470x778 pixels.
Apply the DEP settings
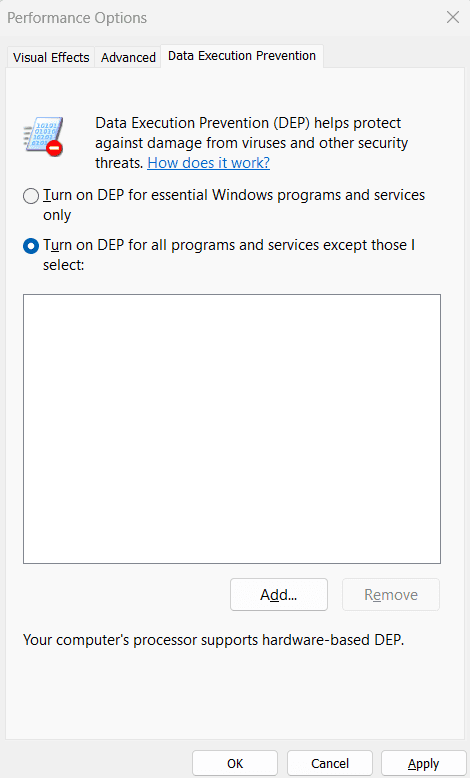tap(423, 763)
